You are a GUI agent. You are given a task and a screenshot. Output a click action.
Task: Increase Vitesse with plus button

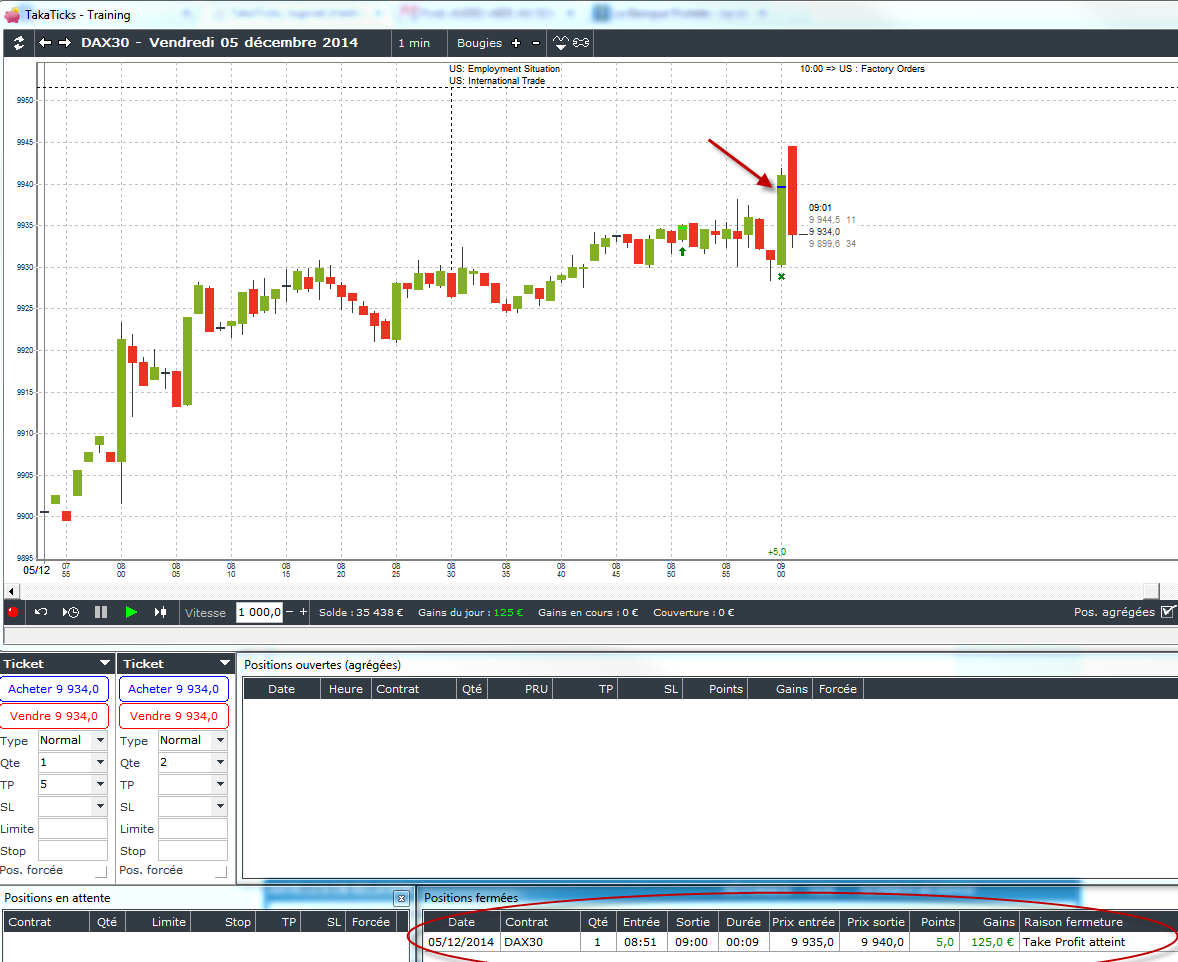304,612
